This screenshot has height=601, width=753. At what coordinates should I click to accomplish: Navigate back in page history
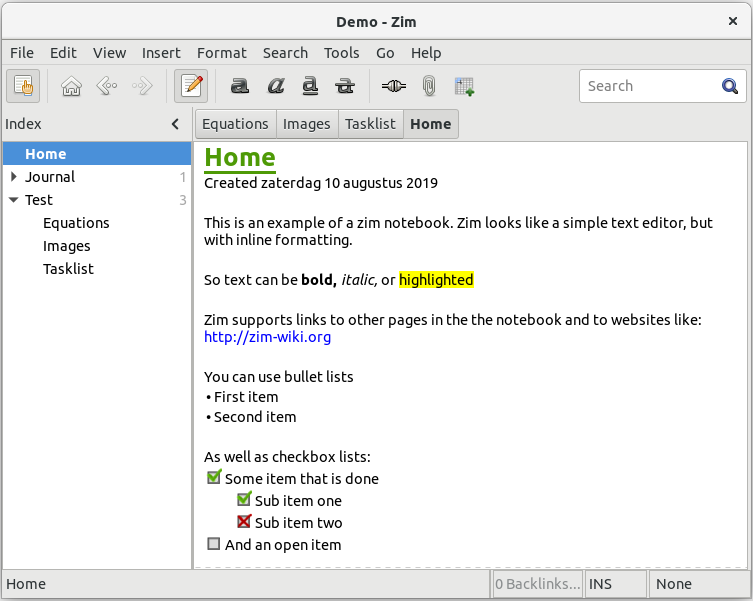[107, 86]
